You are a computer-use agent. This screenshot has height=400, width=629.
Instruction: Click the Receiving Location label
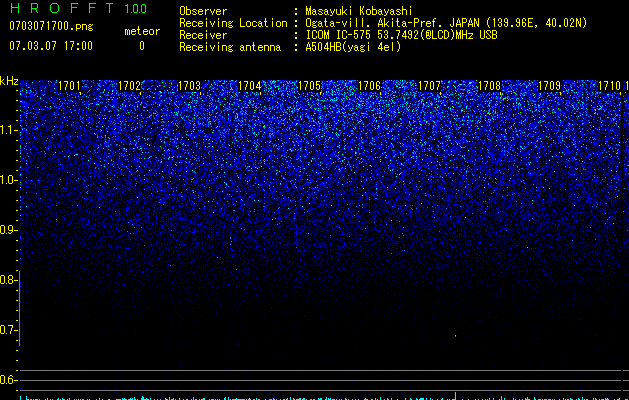tap(233, 23)
